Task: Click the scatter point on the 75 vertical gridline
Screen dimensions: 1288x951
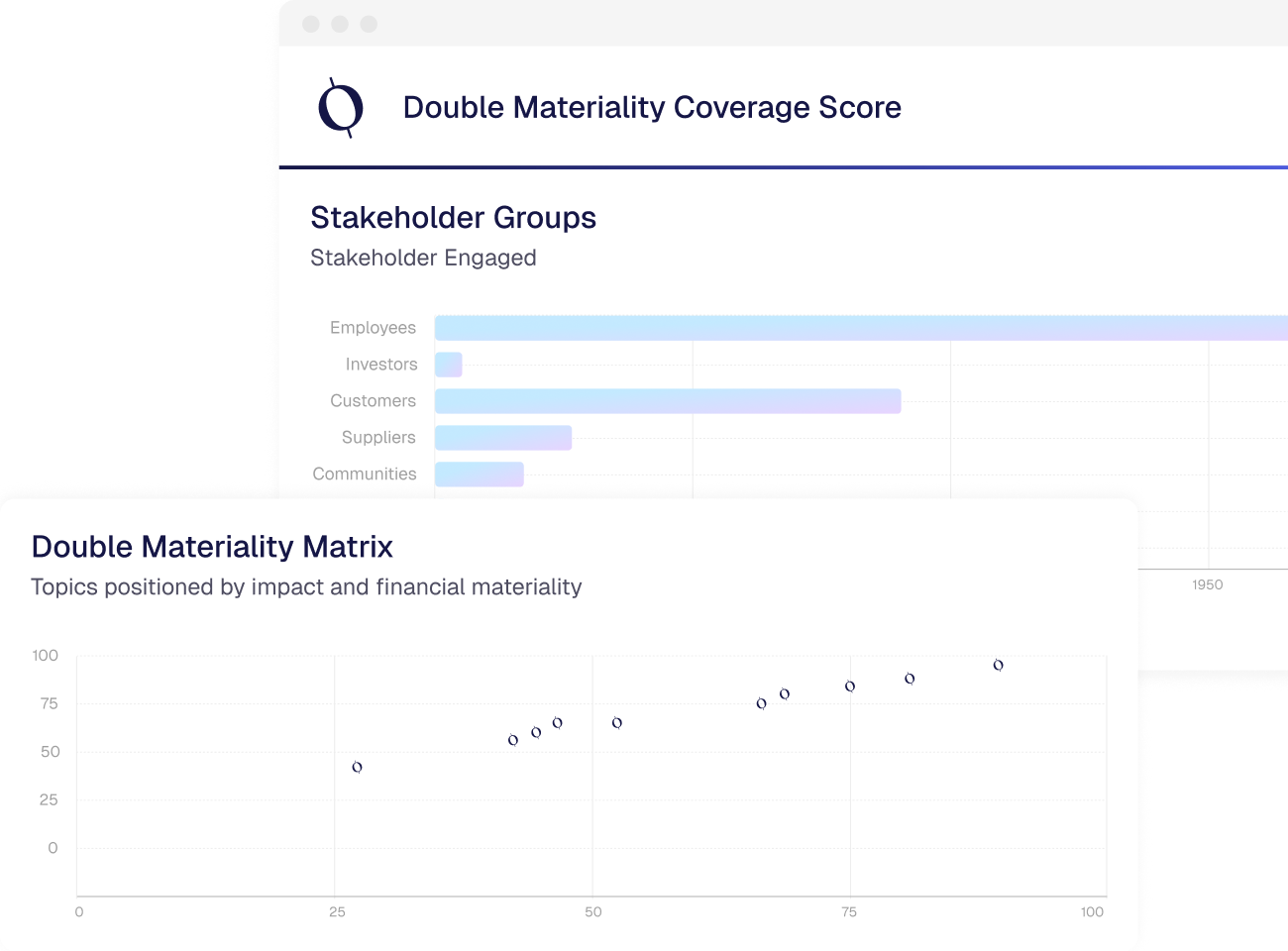Action: (850, 686)
